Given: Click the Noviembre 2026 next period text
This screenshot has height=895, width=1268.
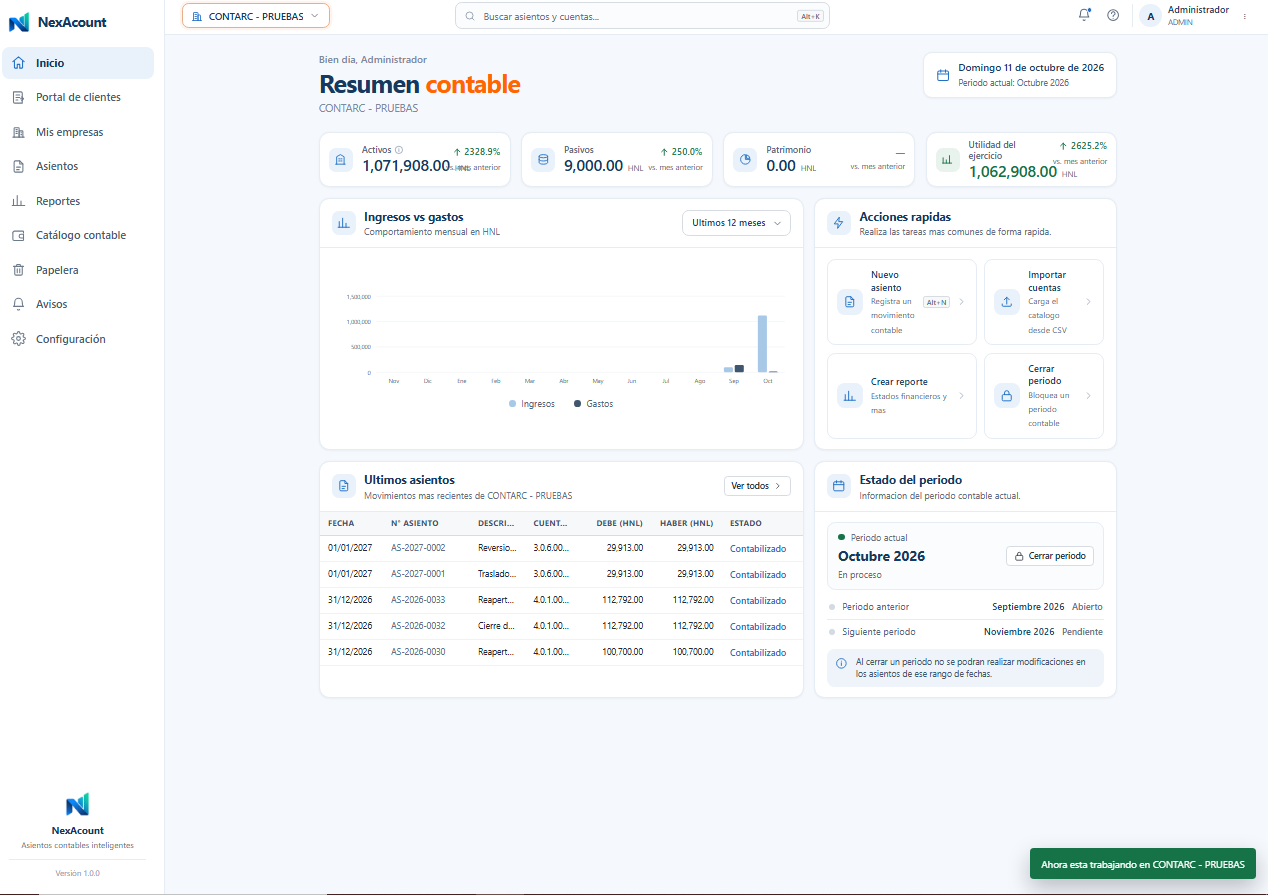Looking at the screenshot, I should click(1019, 632).
